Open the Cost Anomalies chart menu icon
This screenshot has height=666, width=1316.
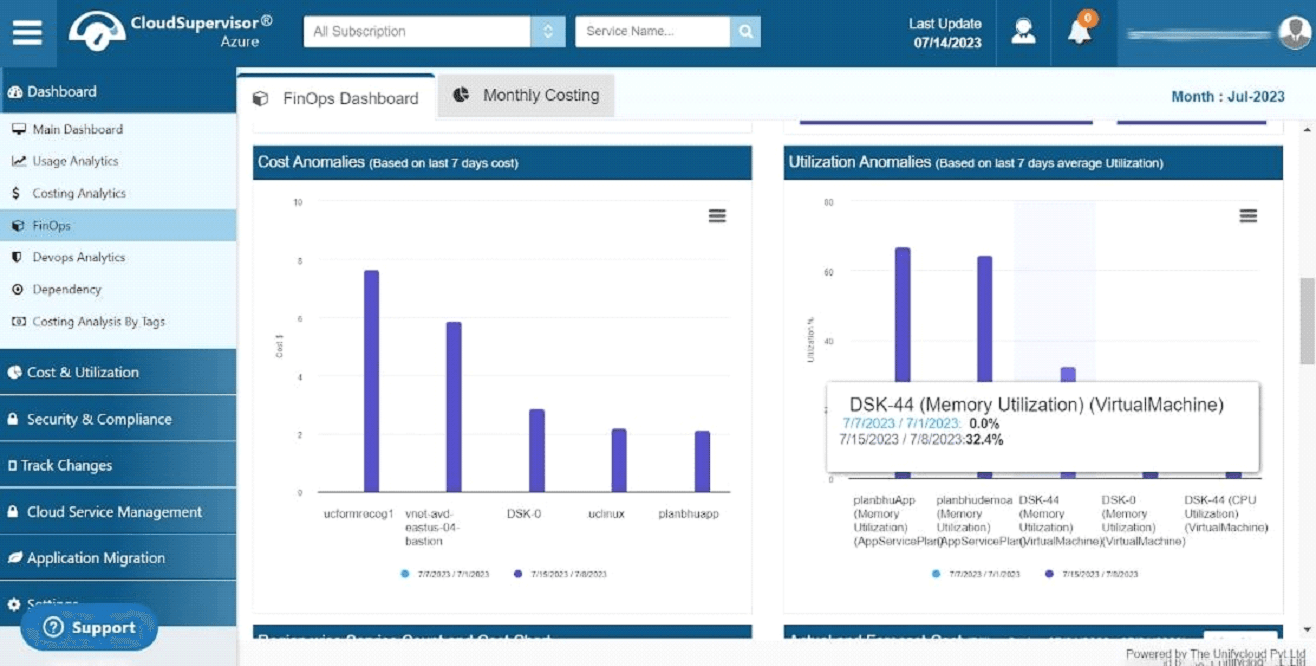point(717,215)
